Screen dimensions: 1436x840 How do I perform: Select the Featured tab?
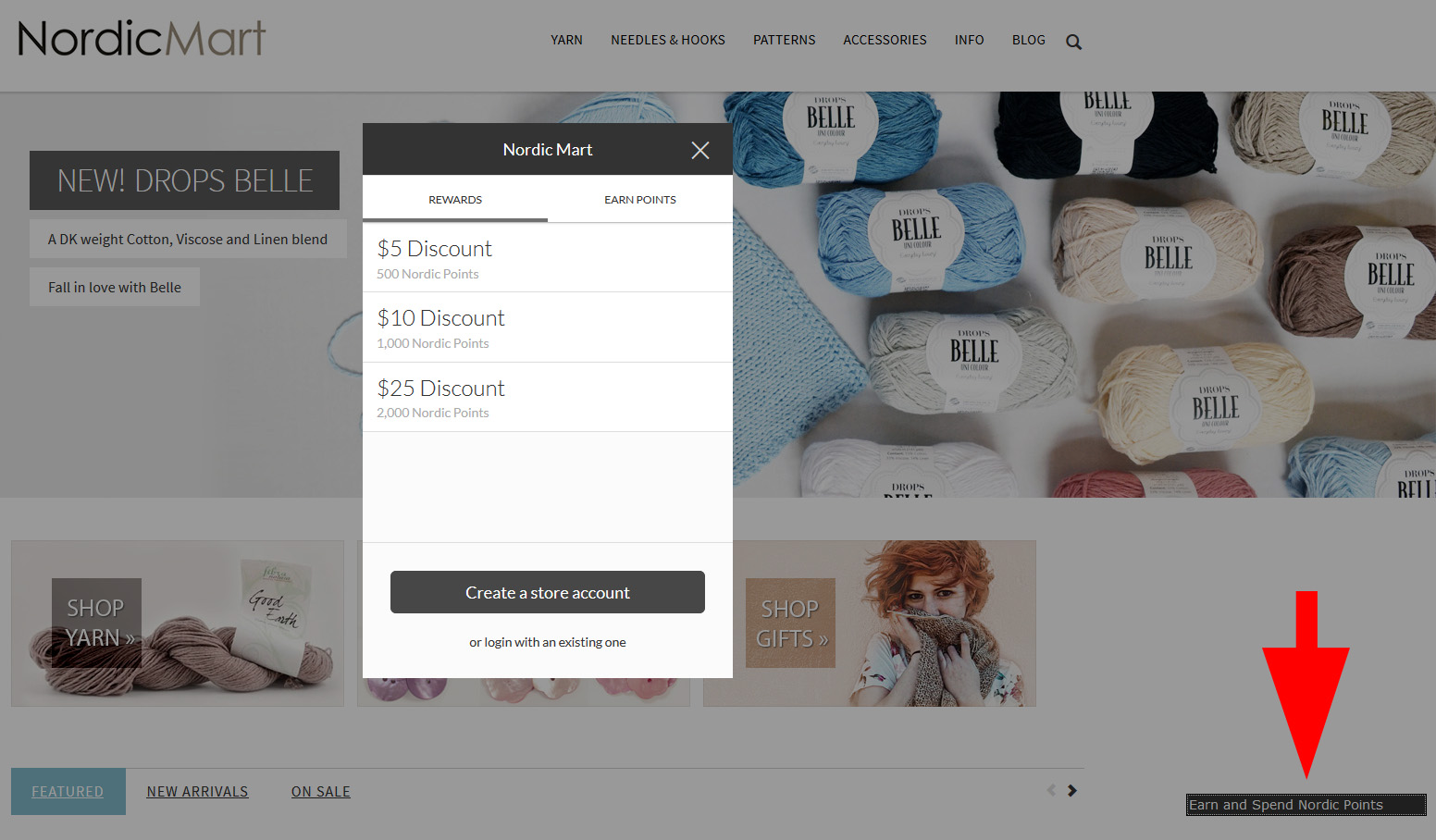pos(68,791)
